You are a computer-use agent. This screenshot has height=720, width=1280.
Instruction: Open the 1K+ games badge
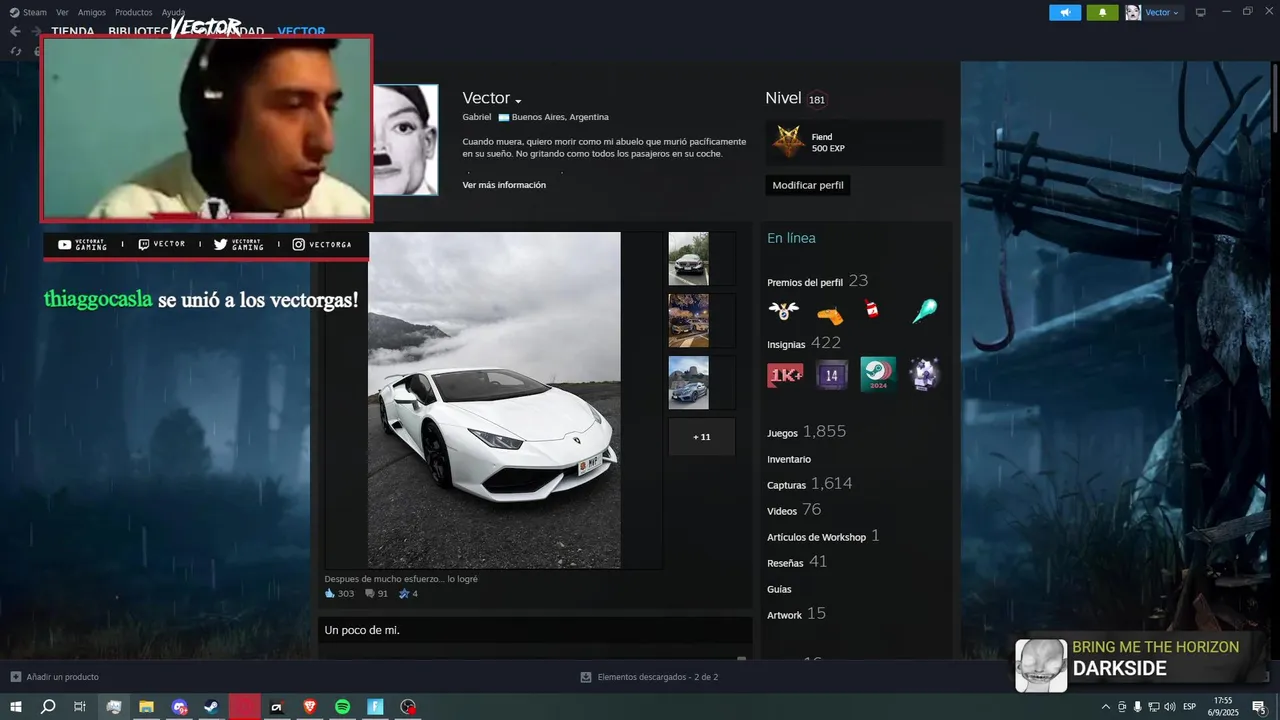(785, 375)
